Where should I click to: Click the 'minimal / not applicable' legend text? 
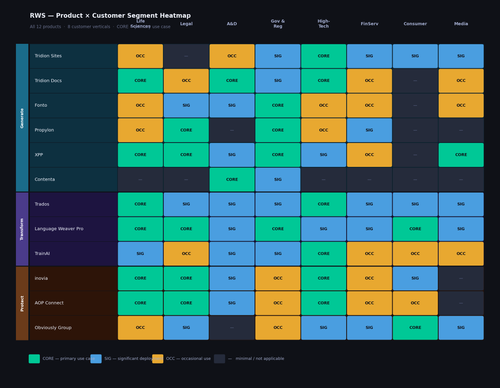point(260,359)
